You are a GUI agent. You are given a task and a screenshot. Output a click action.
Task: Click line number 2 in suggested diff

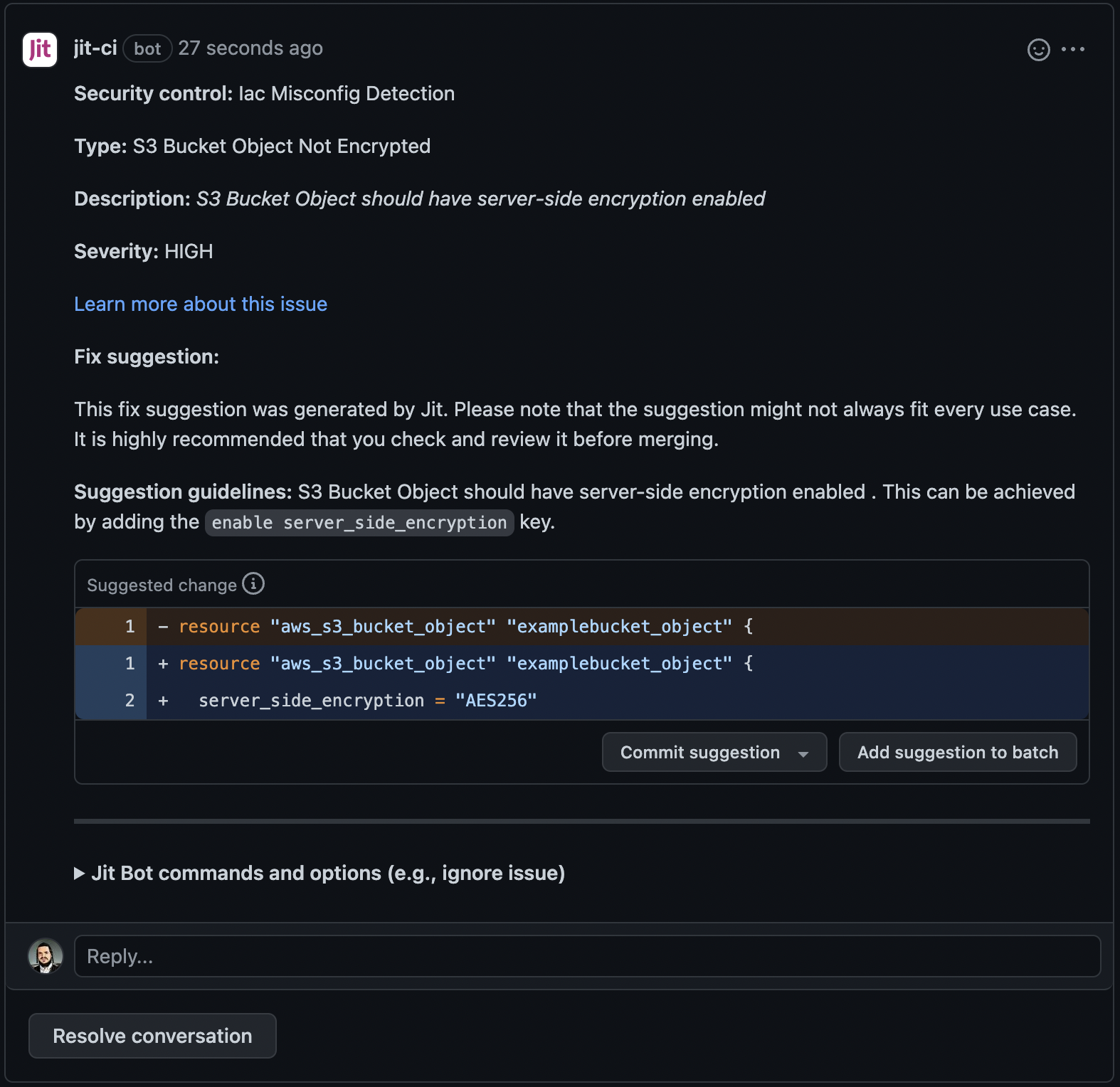coord(130,701)
